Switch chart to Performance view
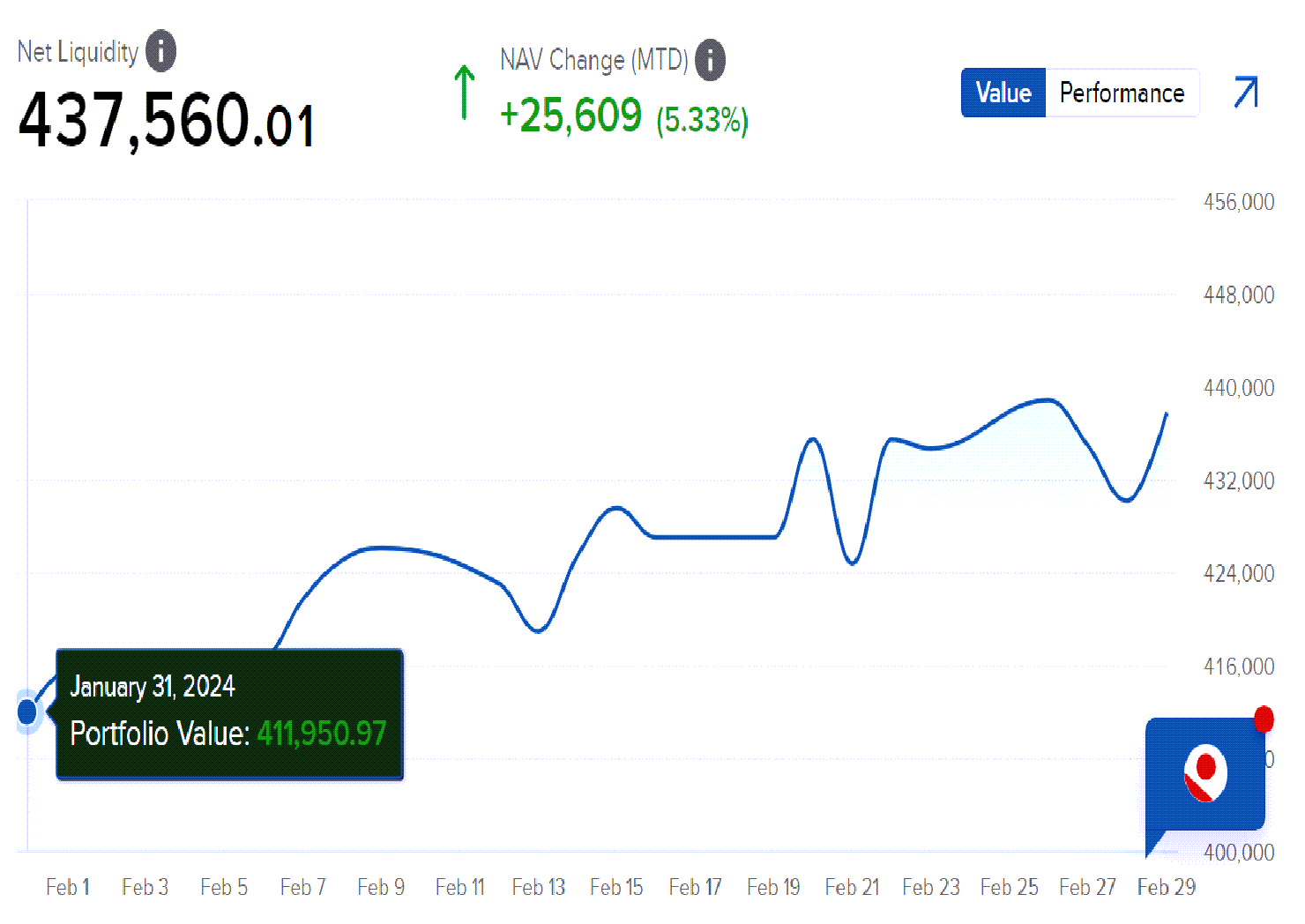The width and height of the screenshot is (1305, 924). coord(1122,93)
